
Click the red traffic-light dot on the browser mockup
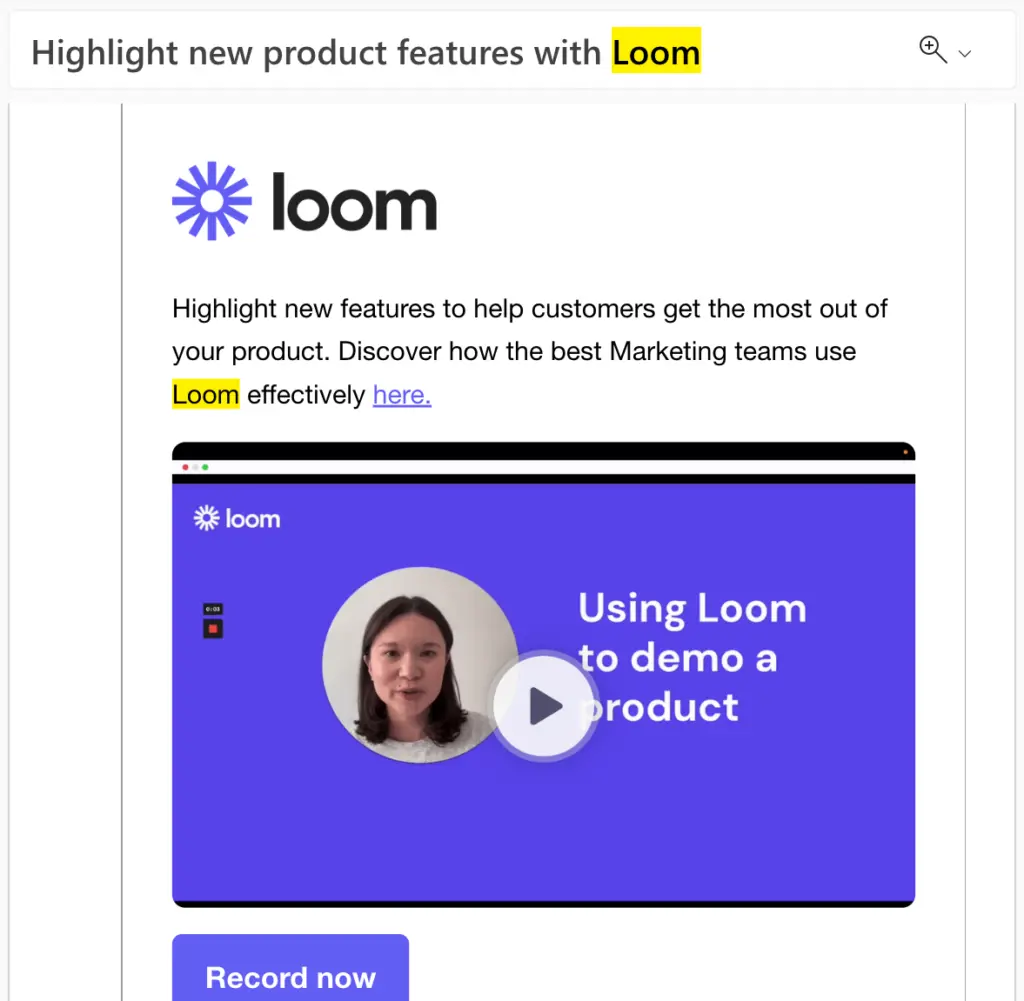point(185,466)
